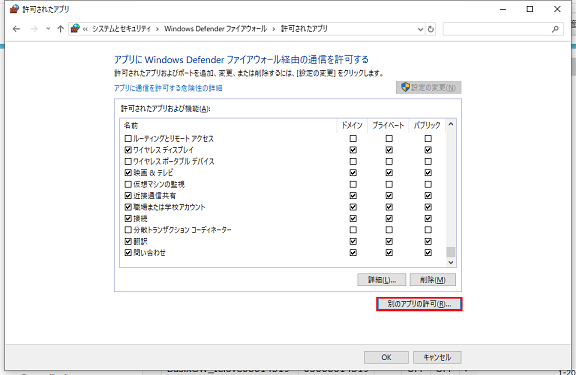Enable ルーティングとリモート アクセス checkbox
The width and height of the screenshot is (576, 375).
coord(128,138)
